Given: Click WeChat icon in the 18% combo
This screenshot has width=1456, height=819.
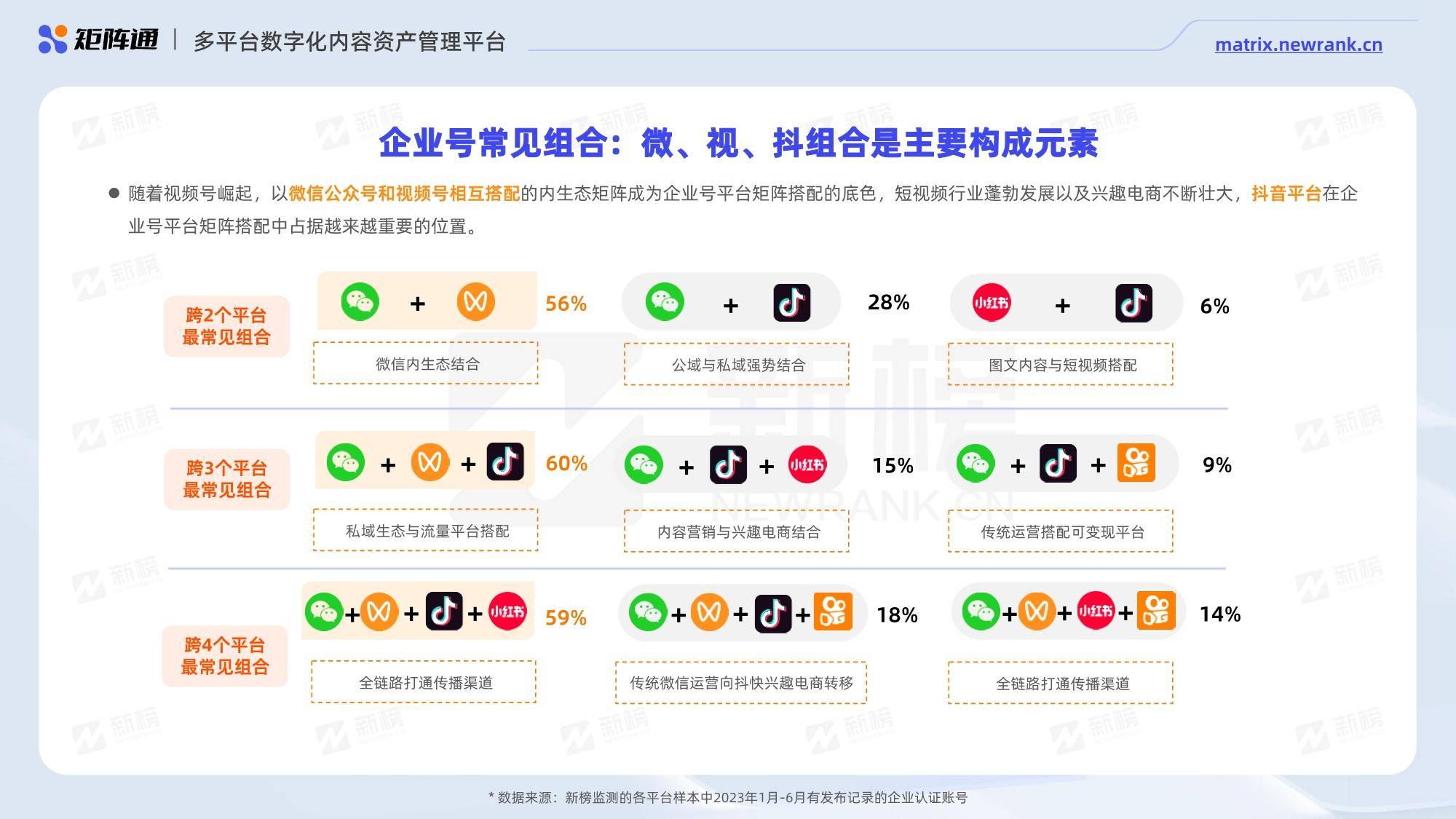Looking at the screenshot, I should 648,612.
